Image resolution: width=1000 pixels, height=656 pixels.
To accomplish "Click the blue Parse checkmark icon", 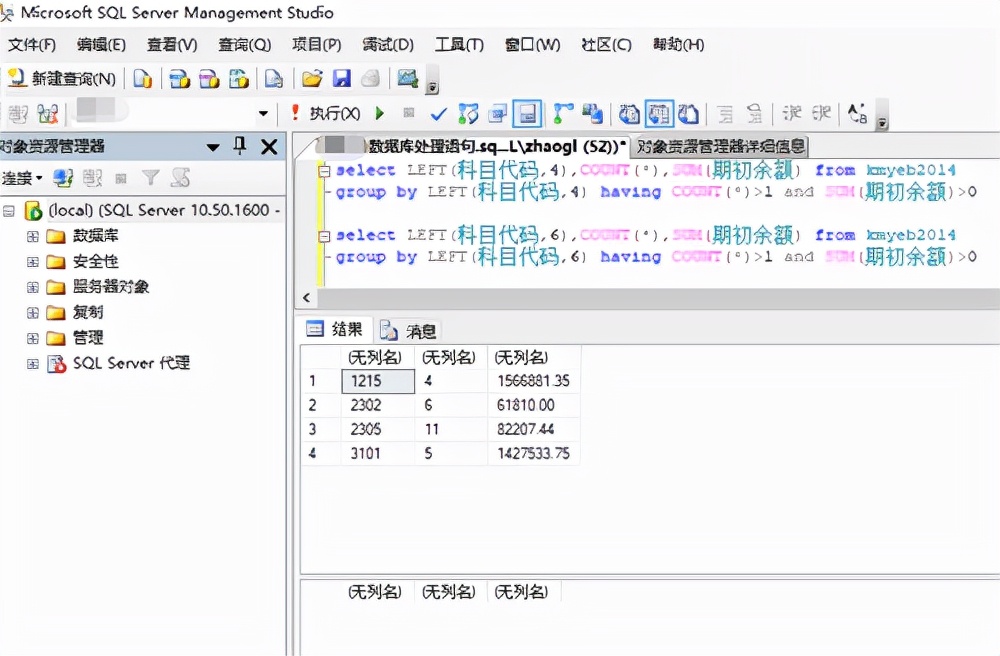I will click(x=437, y=113).
